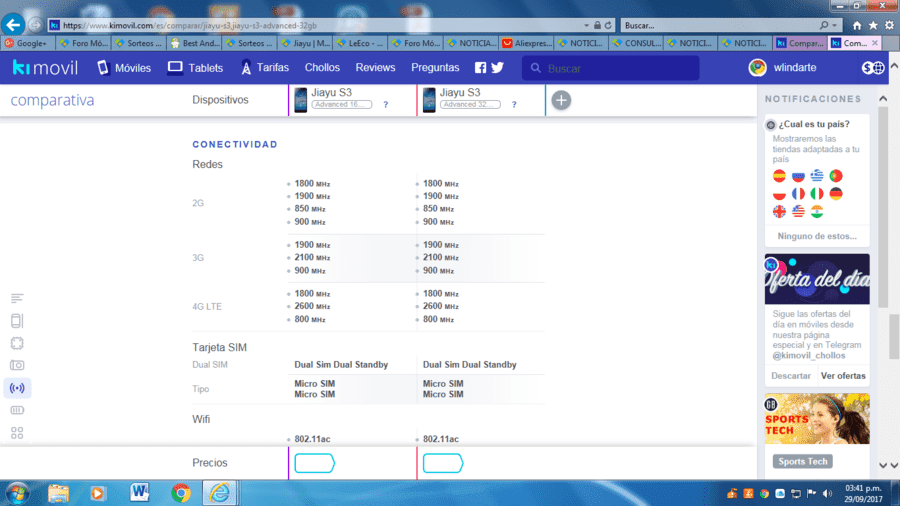Screen dimensions: 900x506
Task: Open the Tarifas menu
Action: (x=265, y=68)
